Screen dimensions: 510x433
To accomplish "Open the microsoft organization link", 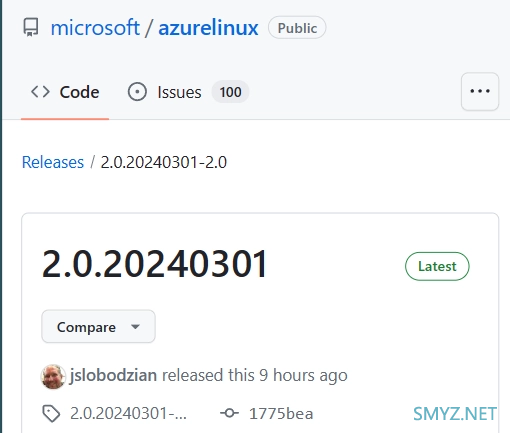I will 95,28.
